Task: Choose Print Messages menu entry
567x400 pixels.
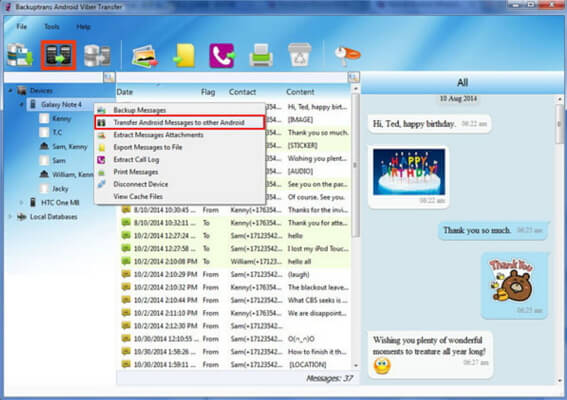Action: click(x=180, y=172)
